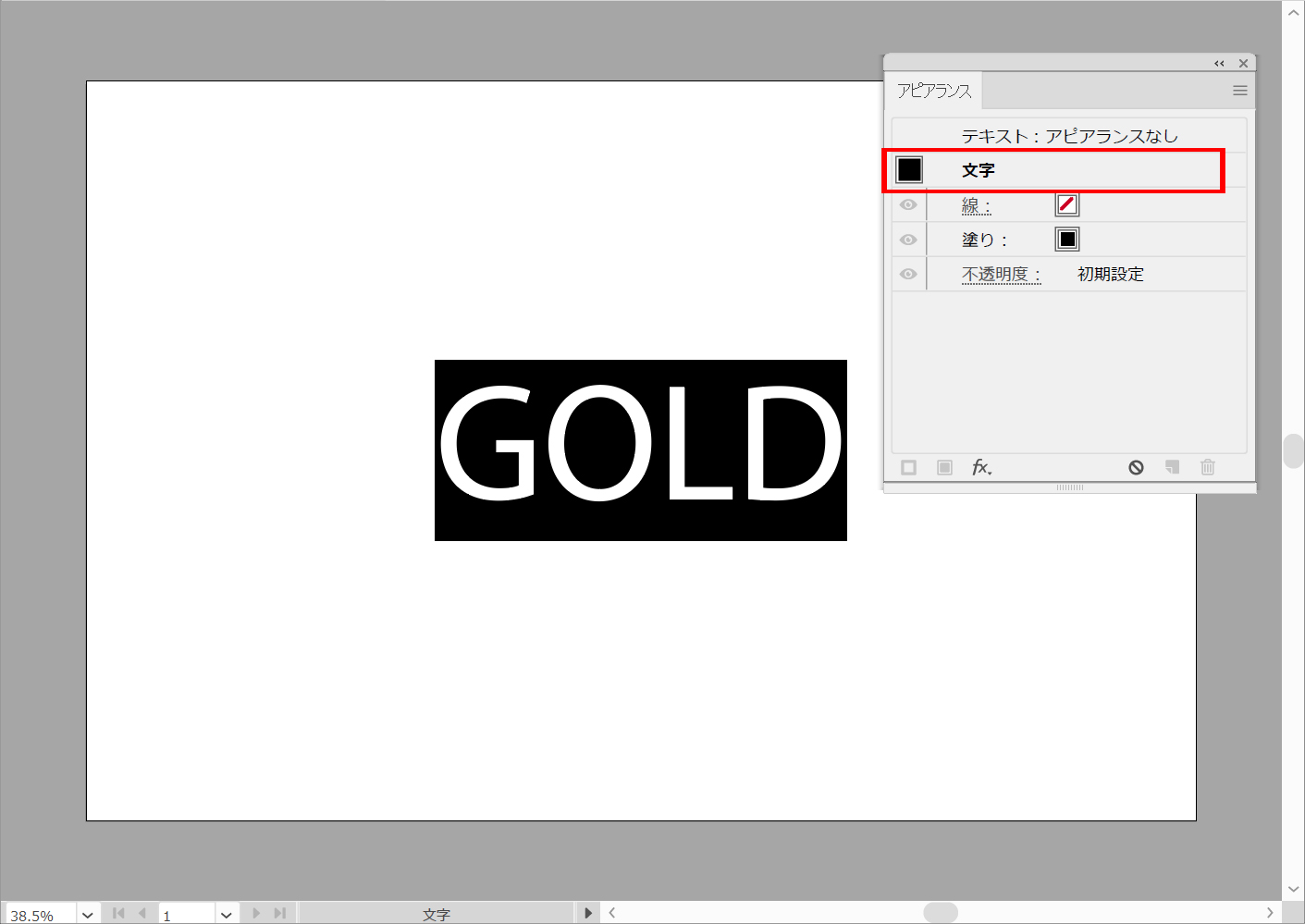The image size is (1305, 924).
Task: Click the Add New Fill icon
Action: tap(944, 468)
